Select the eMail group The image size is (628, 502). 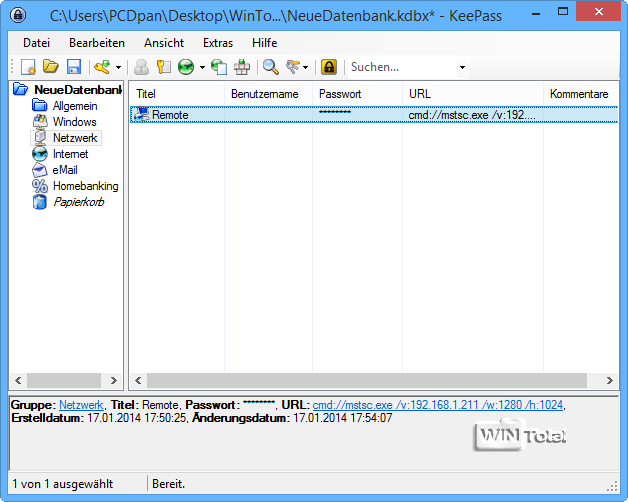[x=65, y=170]
